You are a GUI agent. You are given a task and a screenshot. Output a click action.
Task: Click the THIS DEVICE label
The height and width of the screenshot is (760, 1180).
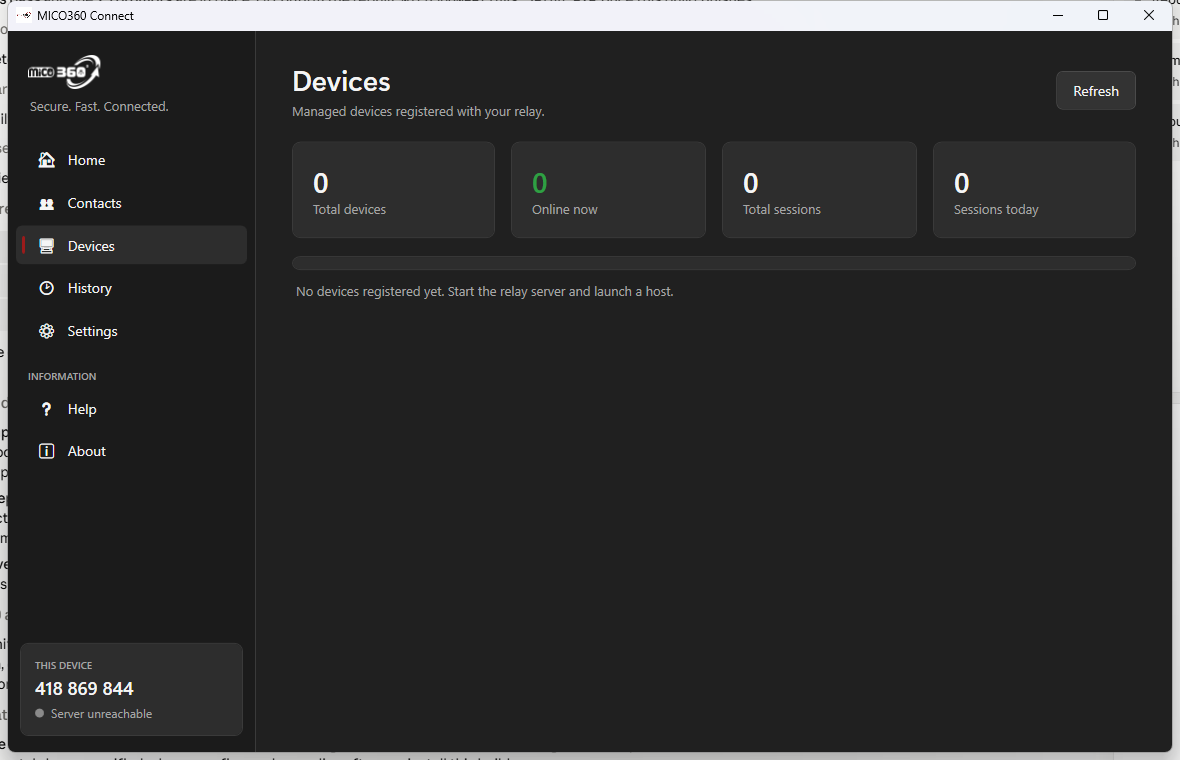pyautogui.click(x=63, y=666)
